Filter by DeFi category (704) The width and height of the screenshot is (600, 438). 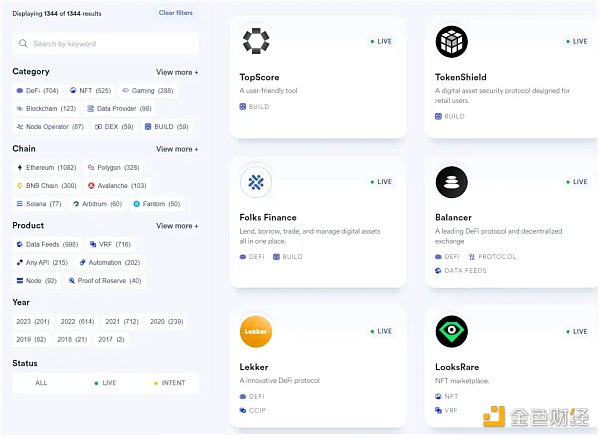37,91
